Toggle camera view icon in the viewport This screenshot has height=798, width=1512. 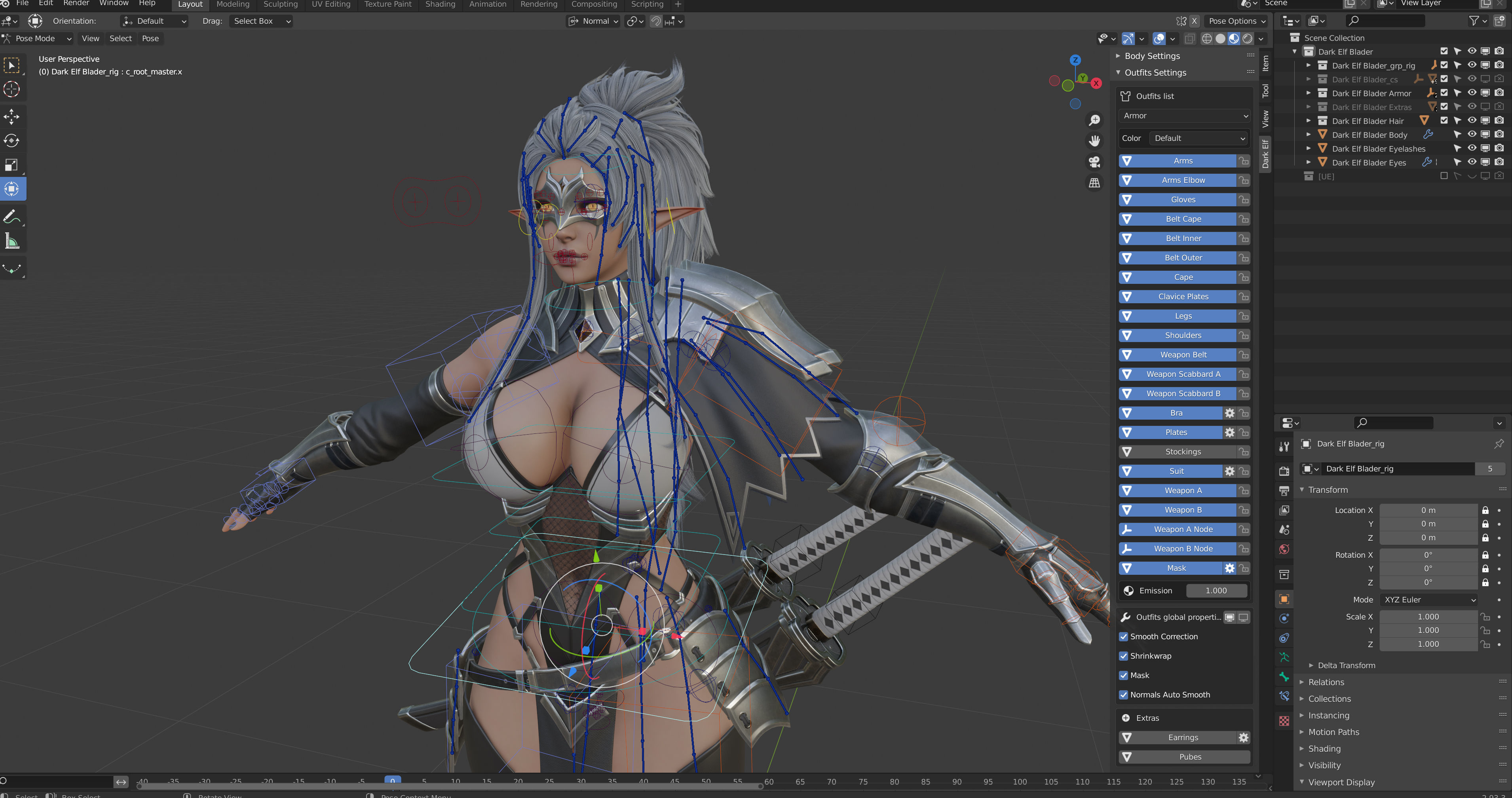click(x=1095, y=161)
